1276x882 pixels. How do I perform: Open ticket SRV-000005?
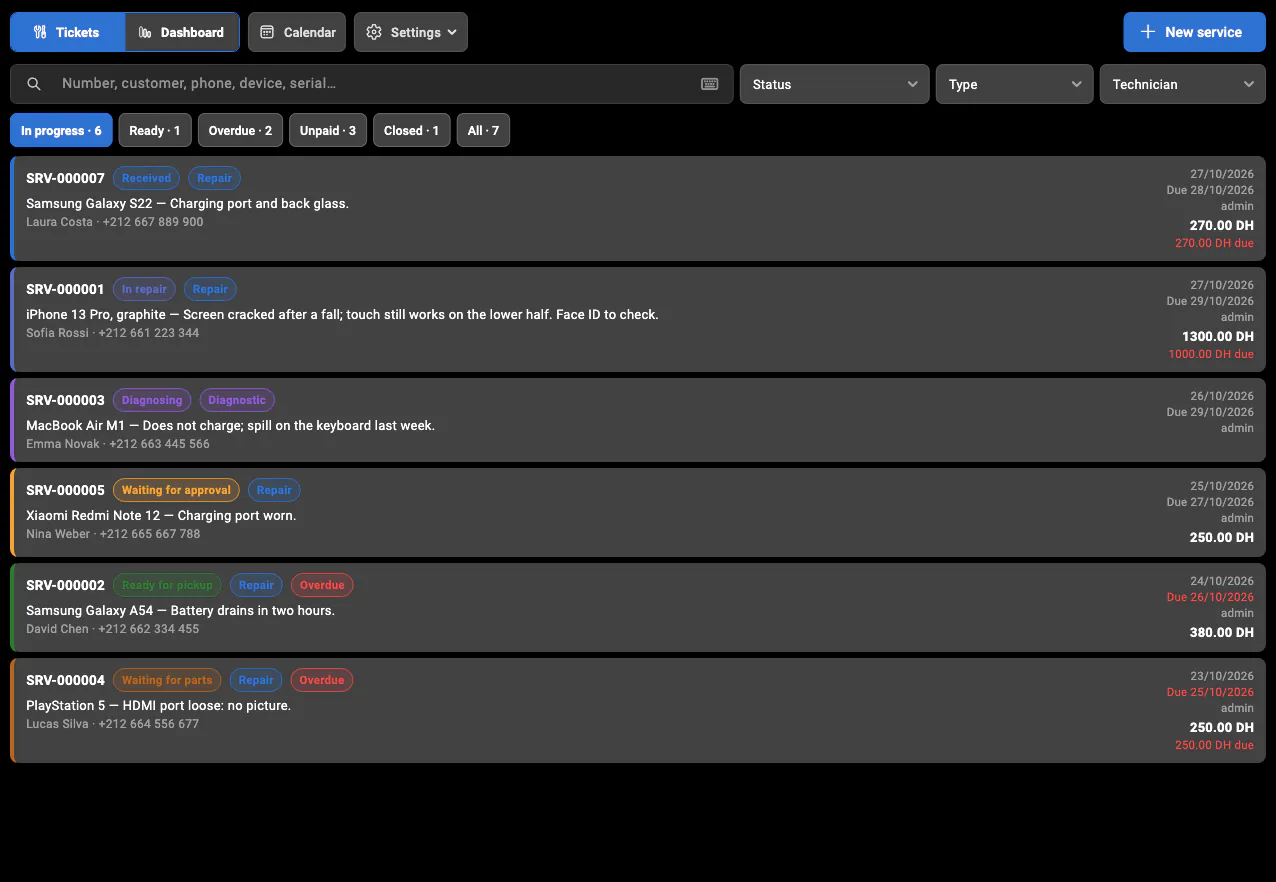[638, 512]
